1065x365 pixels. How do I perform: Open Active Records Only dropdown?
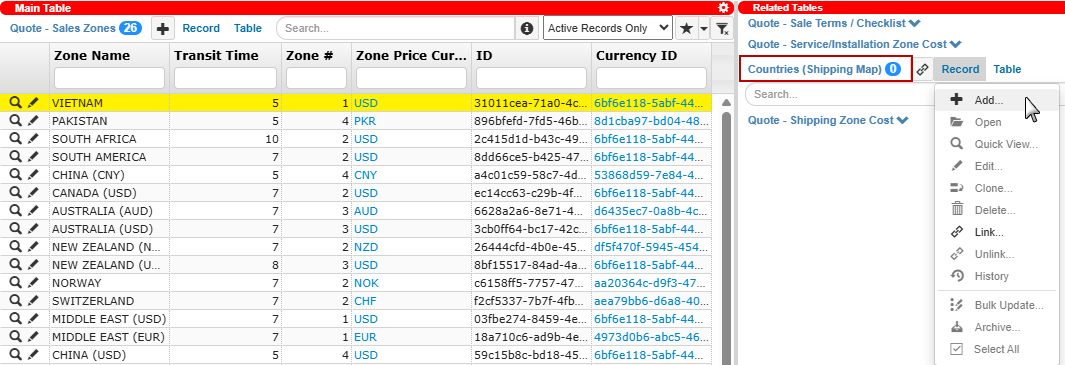(608, 29)
